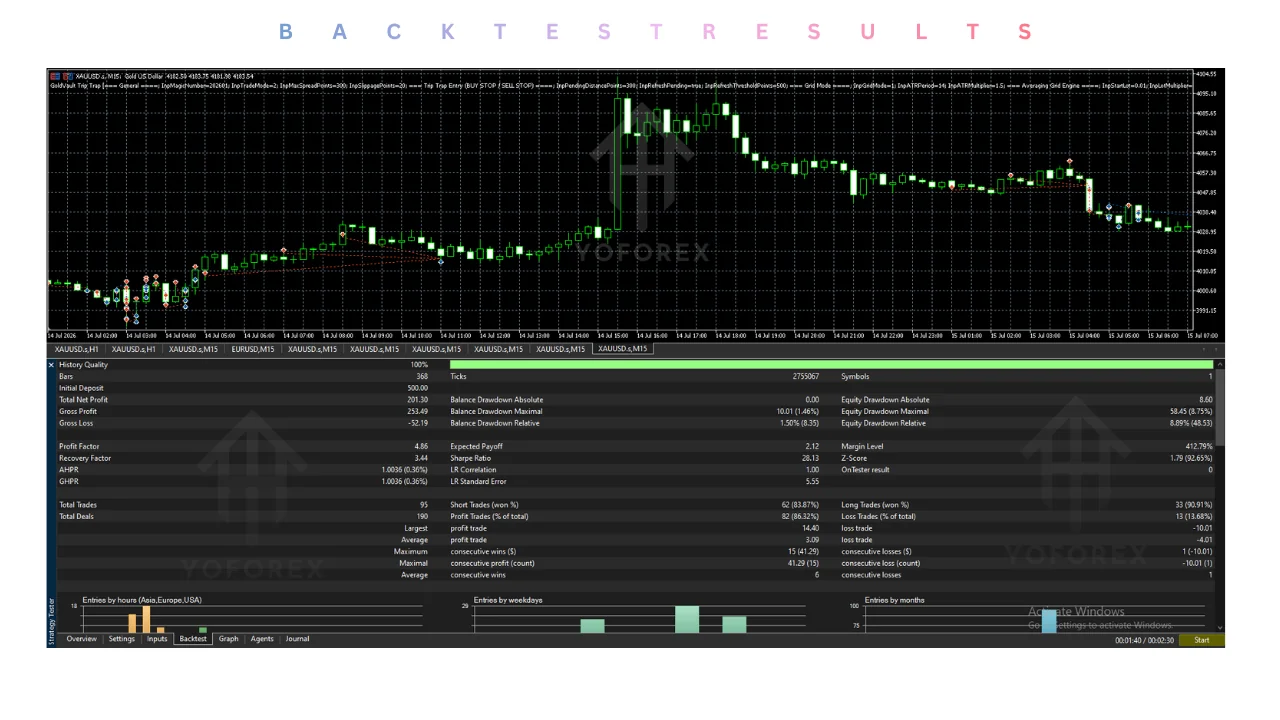Click the Symbols label
Image resolution: width=1280 pixels, height=720 pixels.
coord(856,377)
